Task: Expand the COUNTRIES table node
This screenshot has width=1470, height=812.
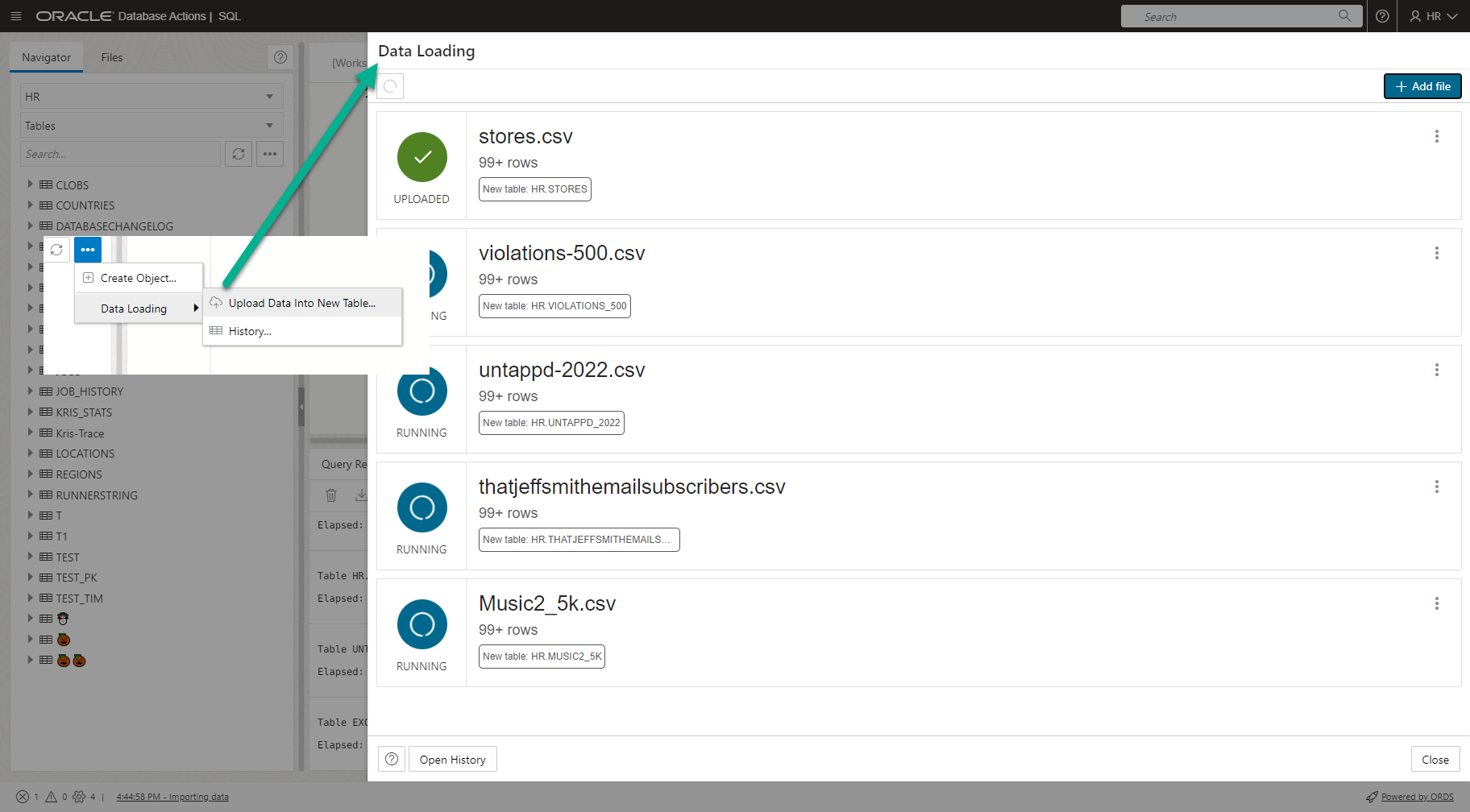Action: point(31,205)
